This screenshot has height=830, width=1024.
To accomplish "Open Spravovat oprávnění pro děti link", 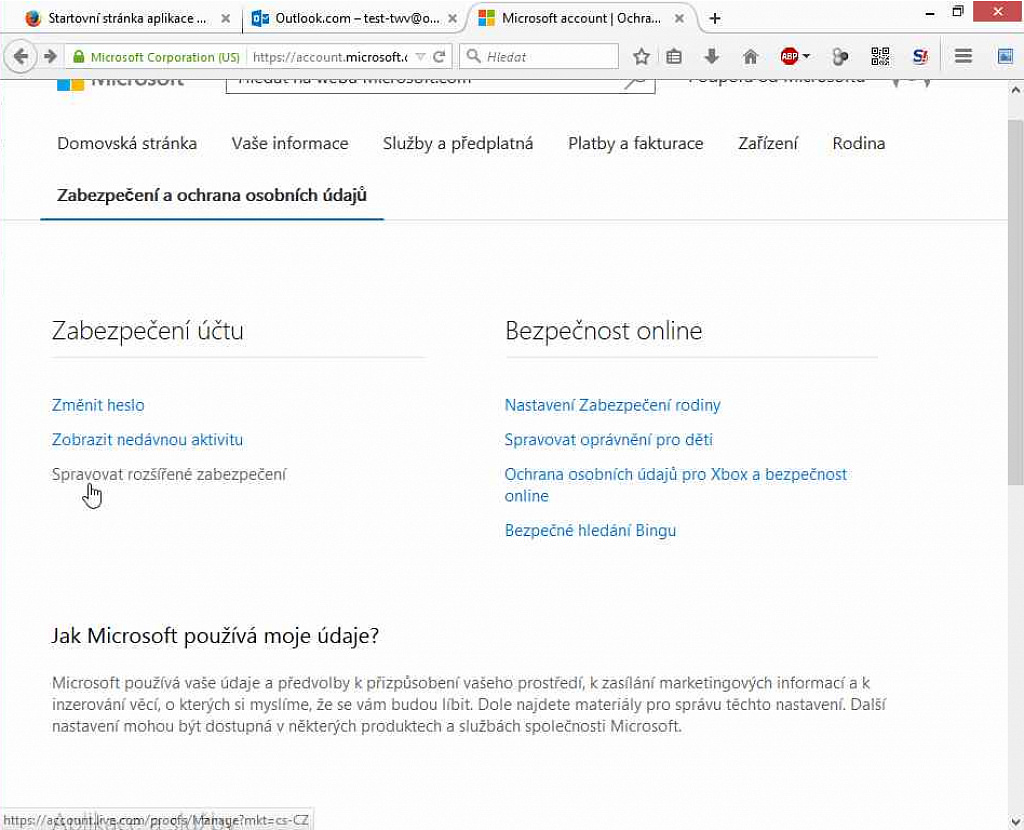I will point(609,439).
